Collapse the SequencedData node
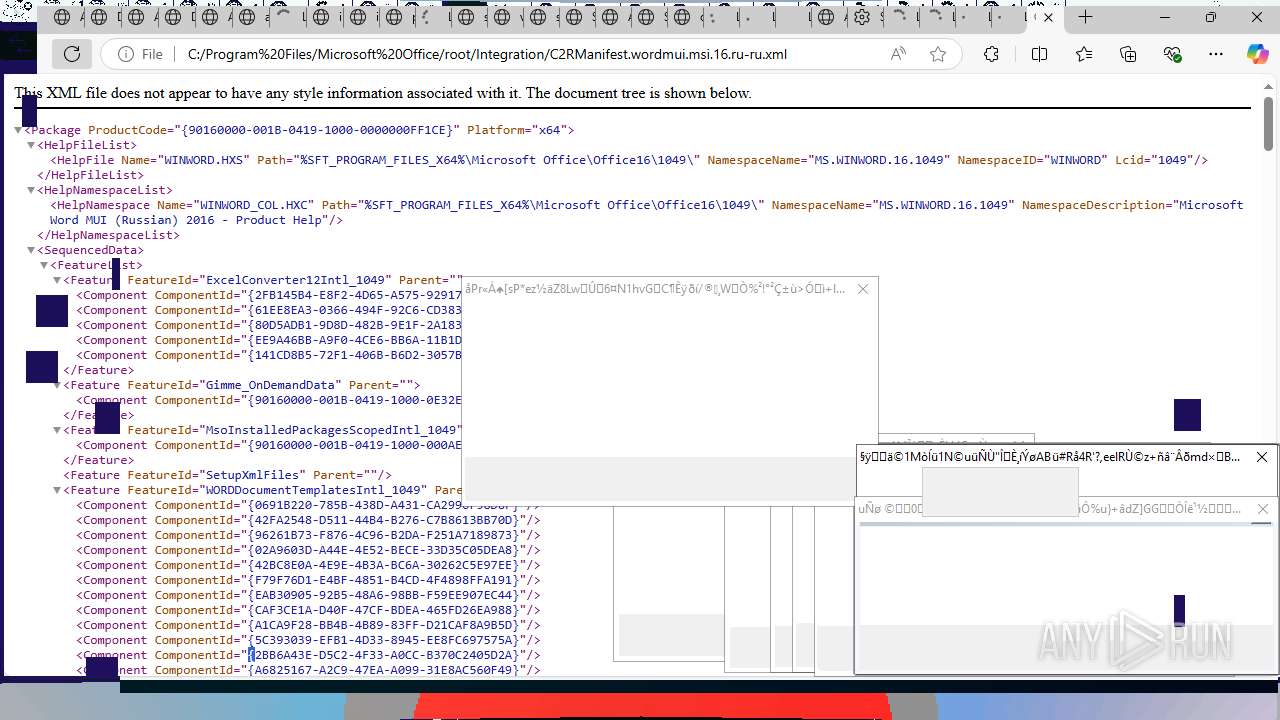1280x720 pixels. tap(30, 250)
